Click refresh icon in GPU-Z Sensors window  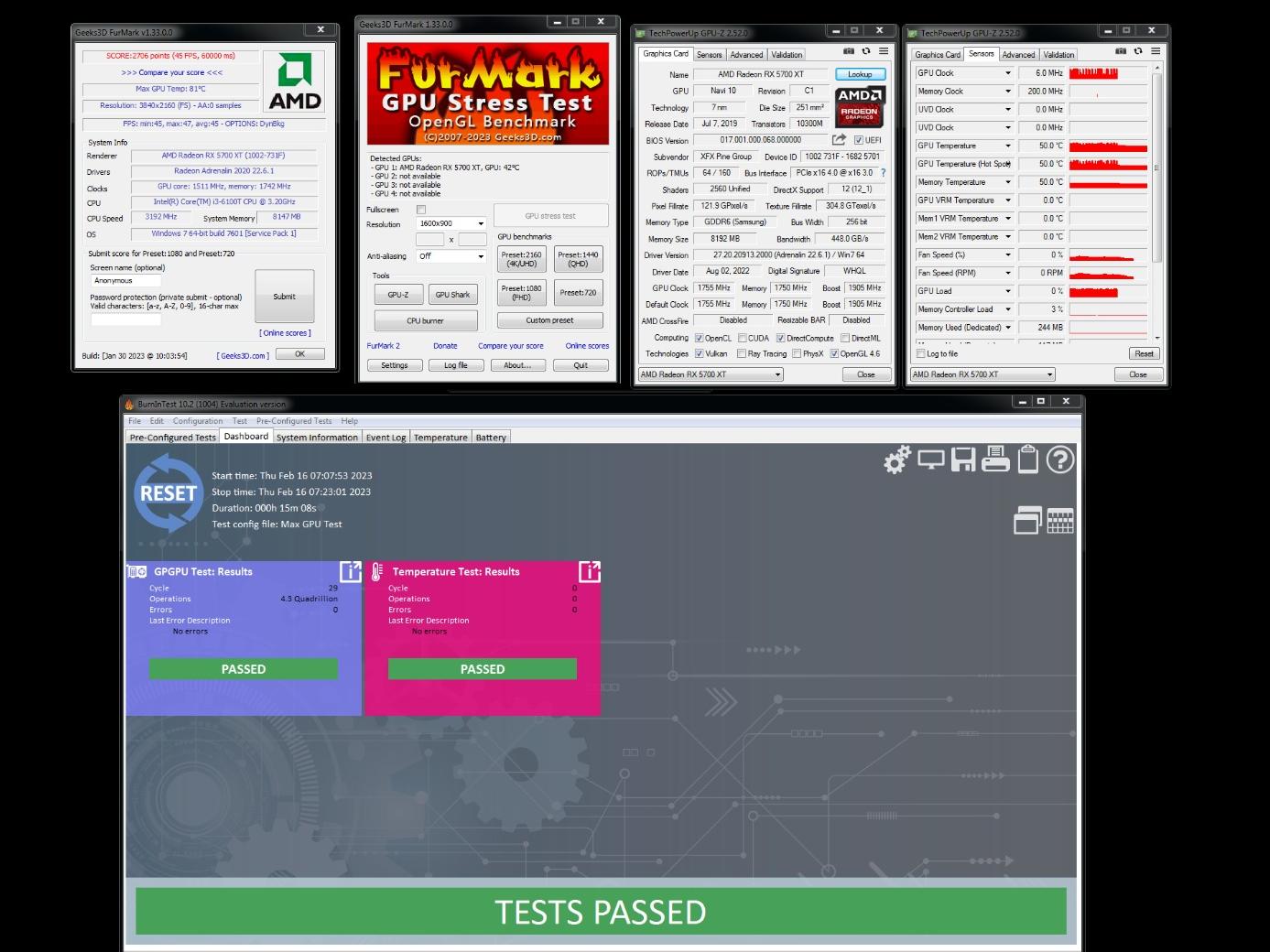tap(1138, 51)
